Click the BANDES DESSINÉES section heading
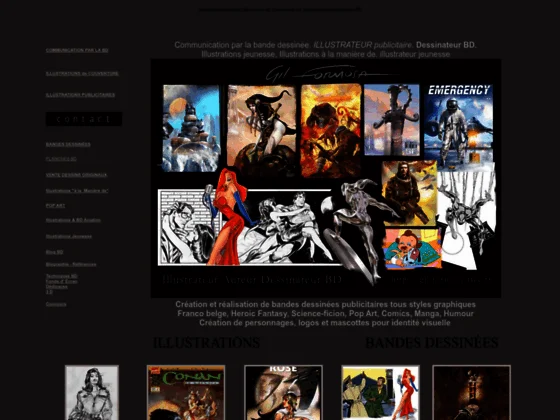 point(431,343)
